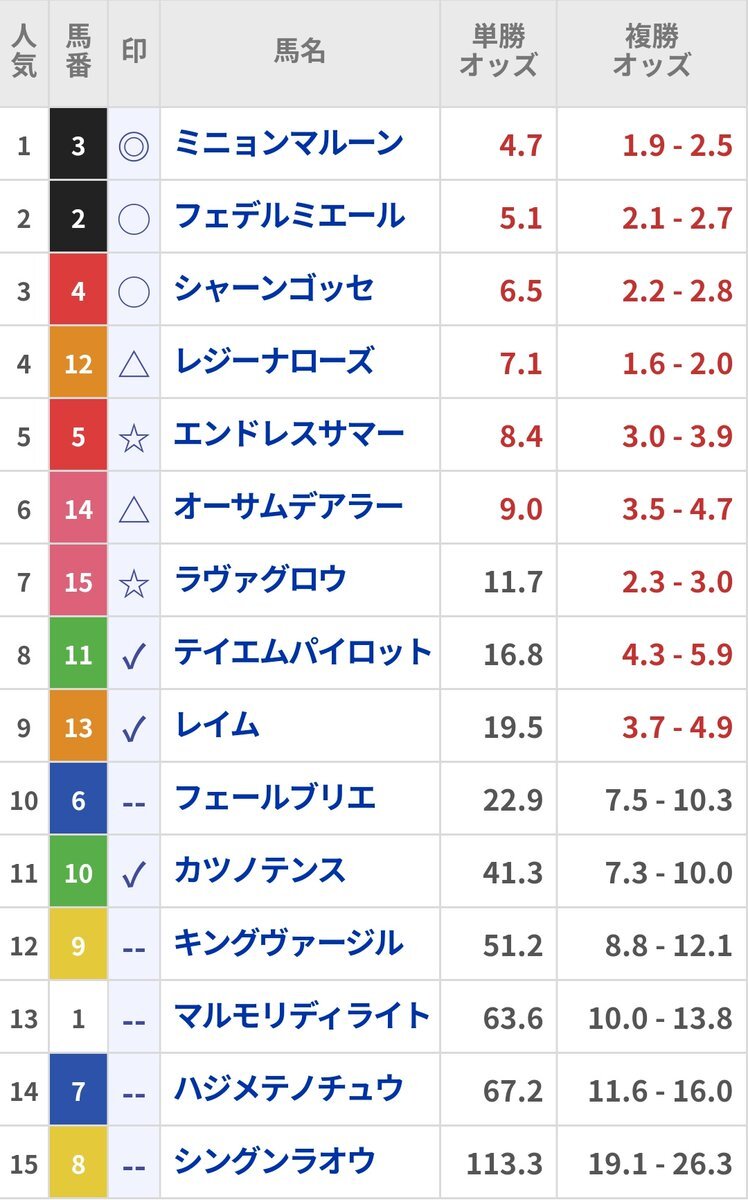Screen dimensions: 748x1200
Task: Click the star mark next to ラヴァグロウ
Action: click(134, 582)
